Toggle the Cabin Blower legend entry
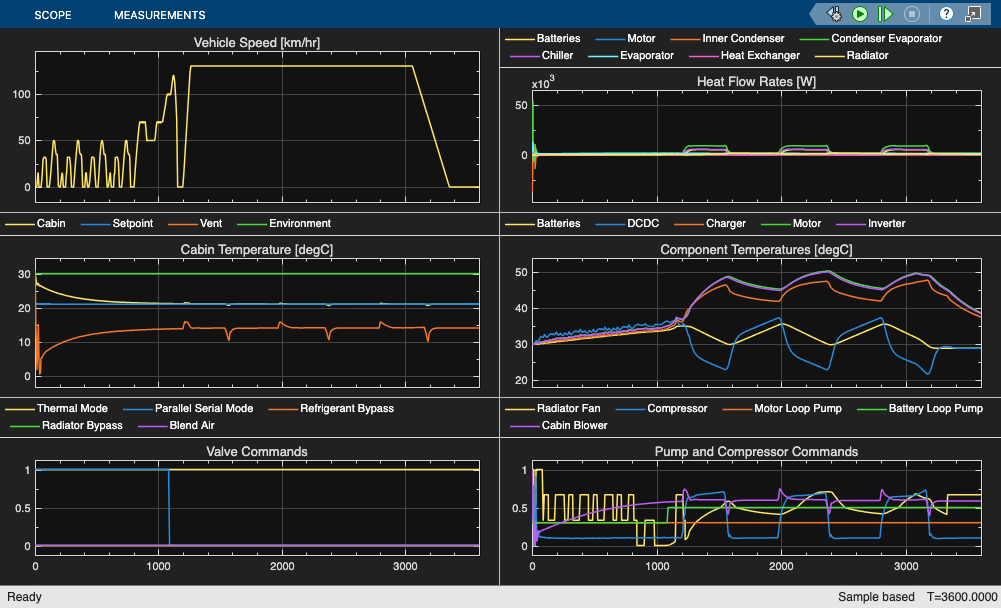 [x=559, y=425]
